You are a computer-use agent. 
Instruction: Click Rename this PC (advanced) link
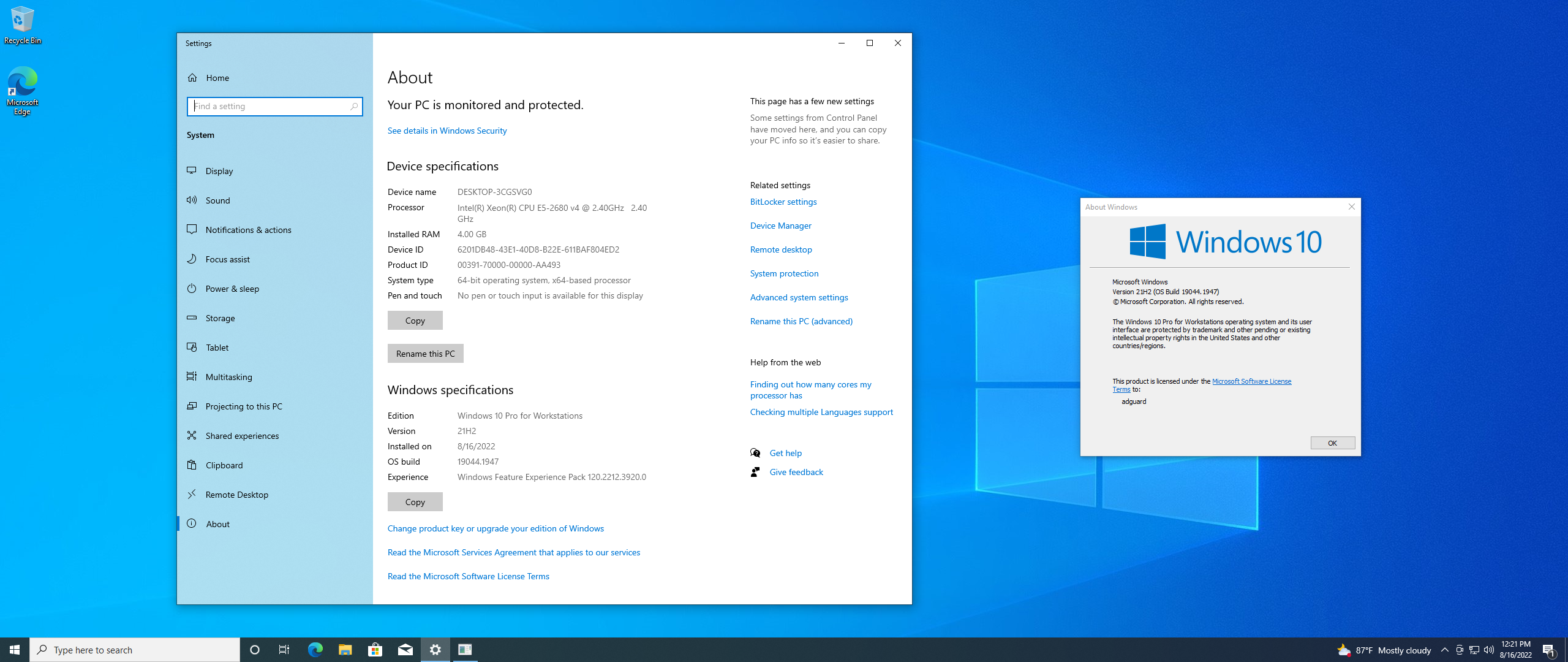click(801, 321)
